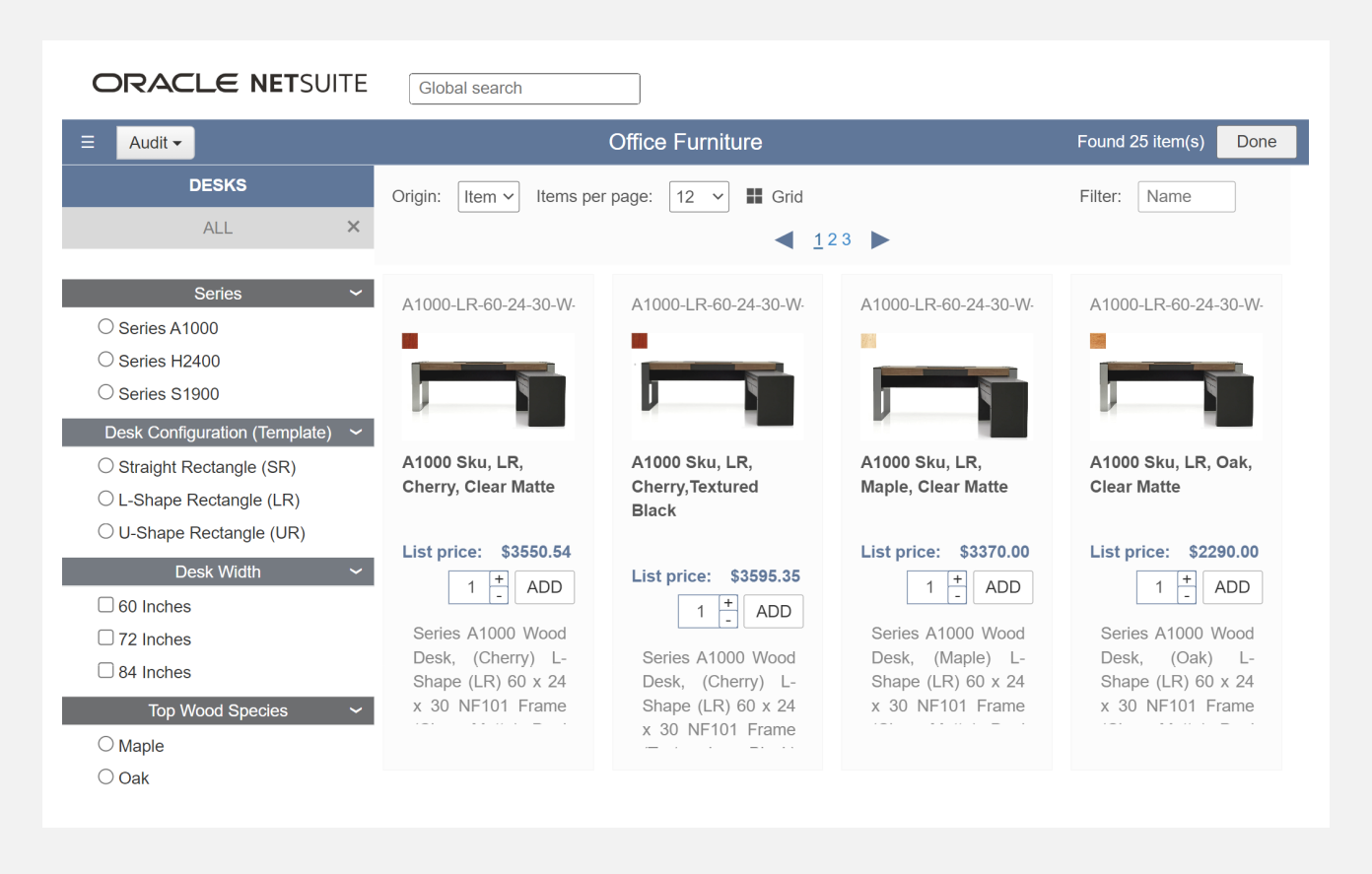Open the Audit dropdown
This screenshot has width=1372, height=874.
(155, 143)
